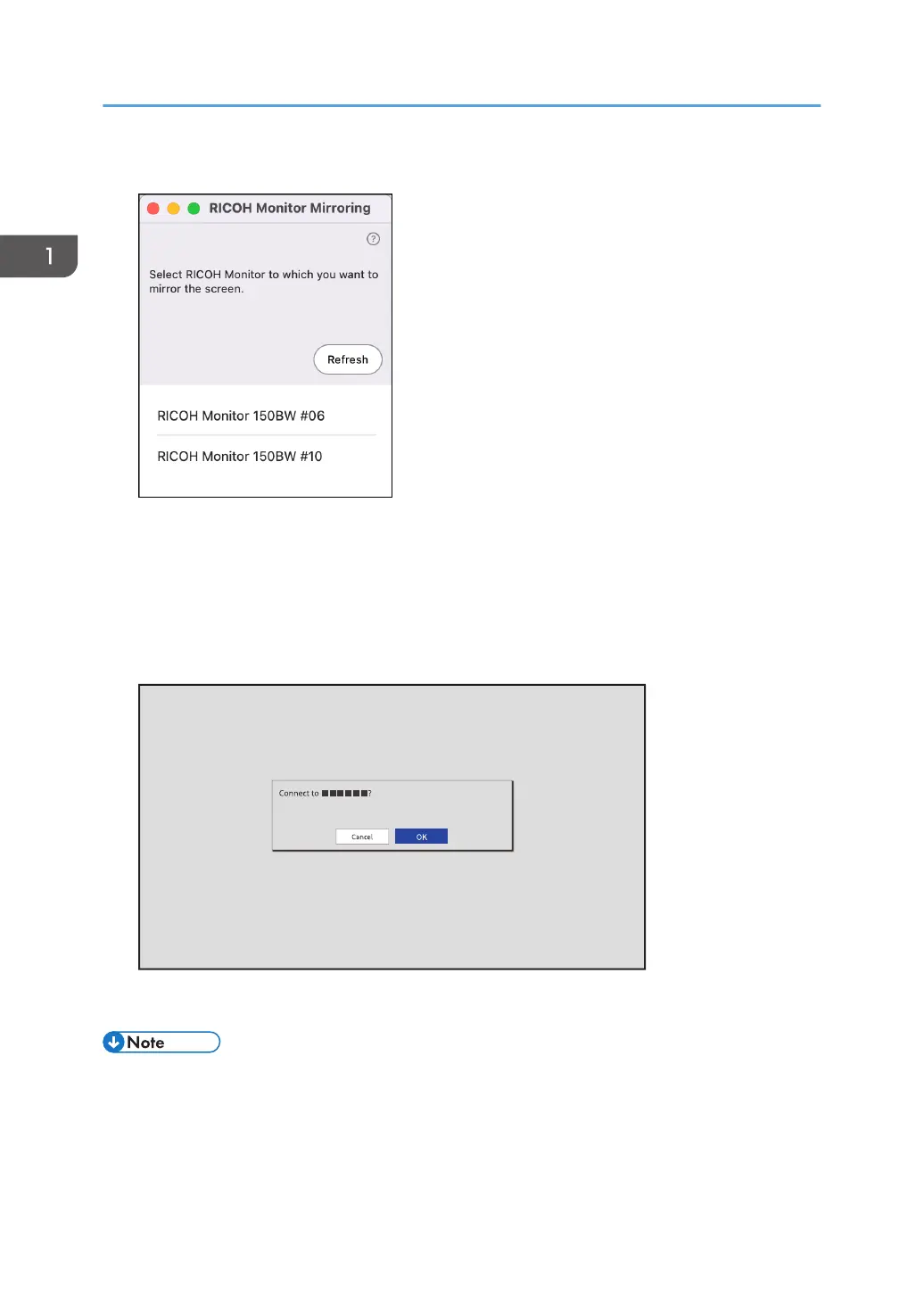Click the help question mark icon

374,239
